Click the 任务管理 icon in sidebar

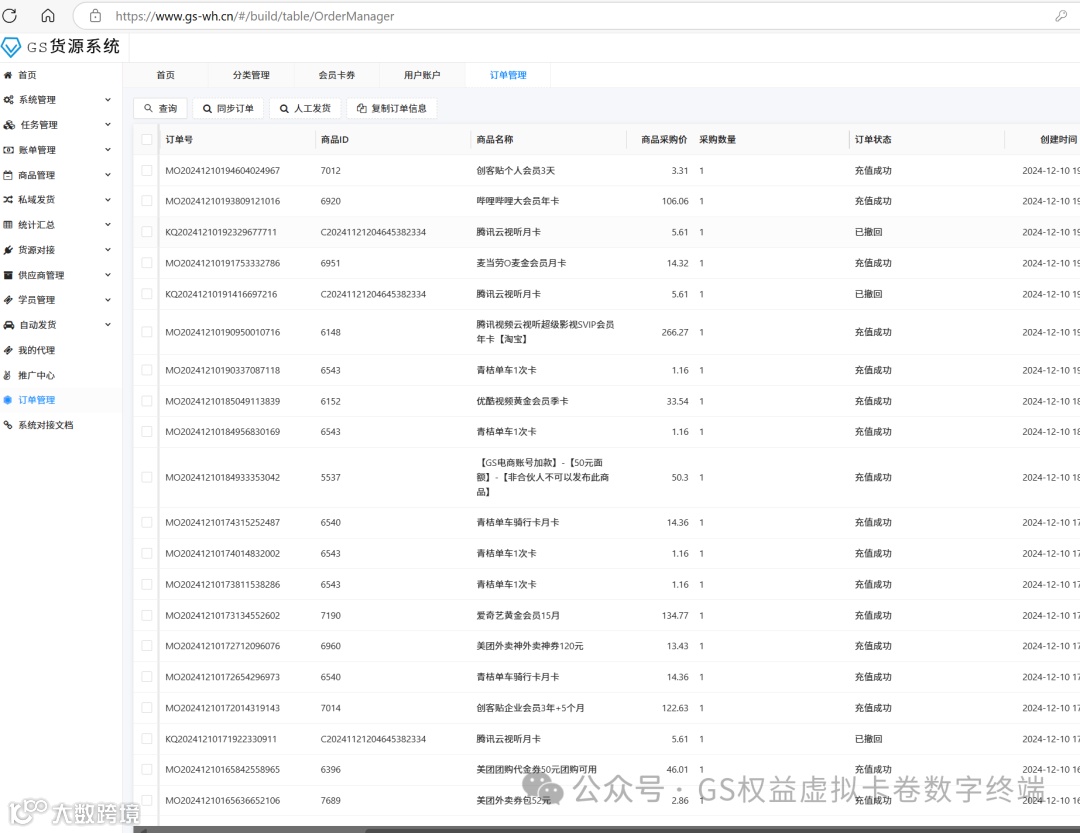coord(9,125)
